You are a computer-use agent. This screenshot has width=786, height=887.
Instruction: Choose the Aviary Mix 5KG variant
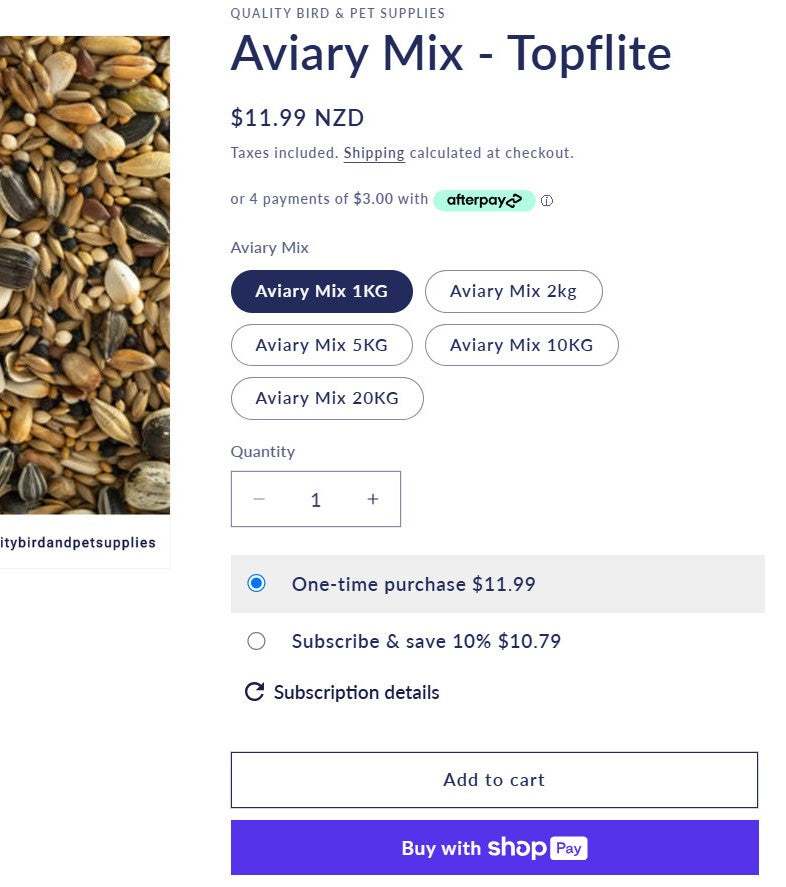tap(321, 345)
